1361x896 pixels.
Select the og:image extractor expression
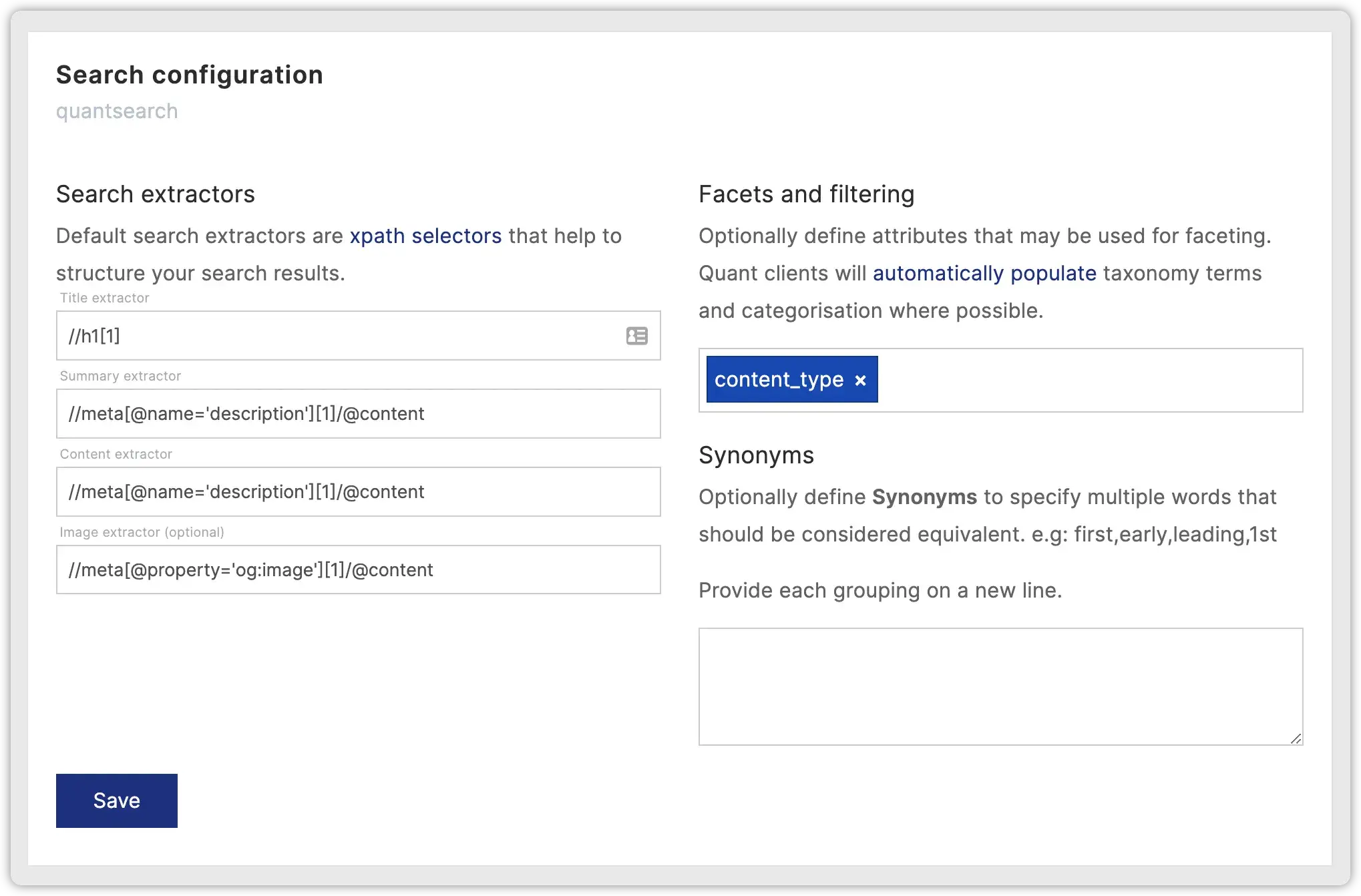[x=250, y=570]
